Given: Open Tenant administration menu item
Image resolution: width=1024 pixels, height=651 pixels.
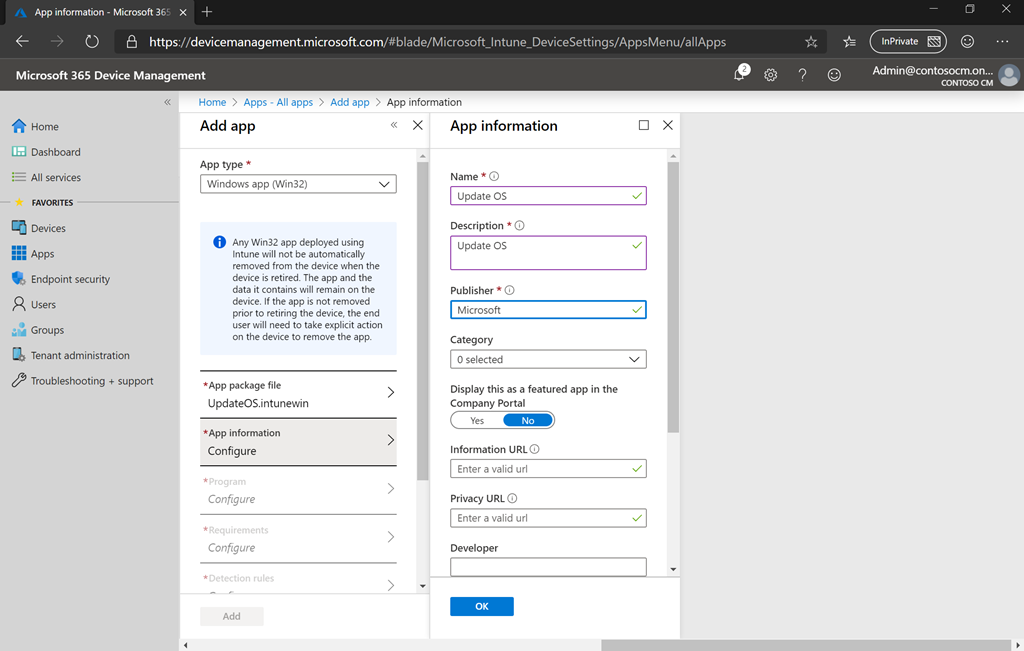Looking at the screenshot, I should pos(80,355).
